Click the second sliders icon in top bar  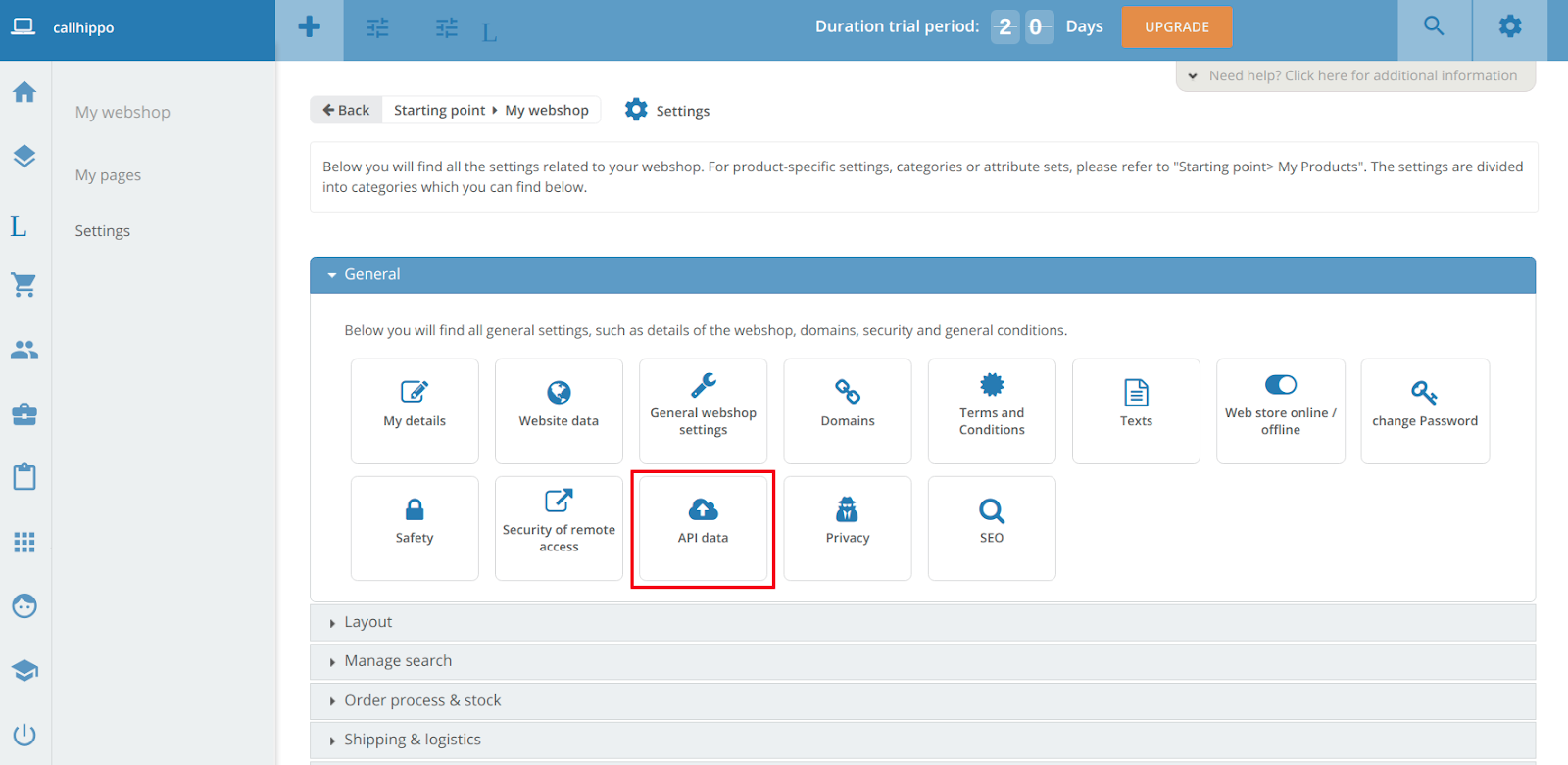pos(446,28)
